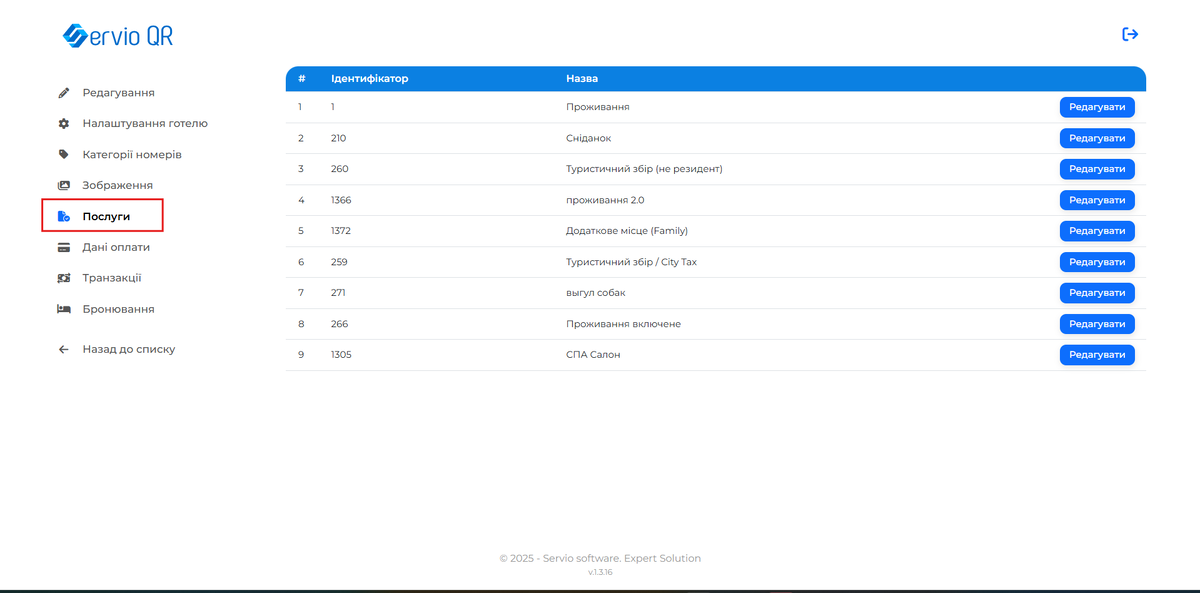
Task: Open the Транзакції menu item
Action: [x=112, y=278]
